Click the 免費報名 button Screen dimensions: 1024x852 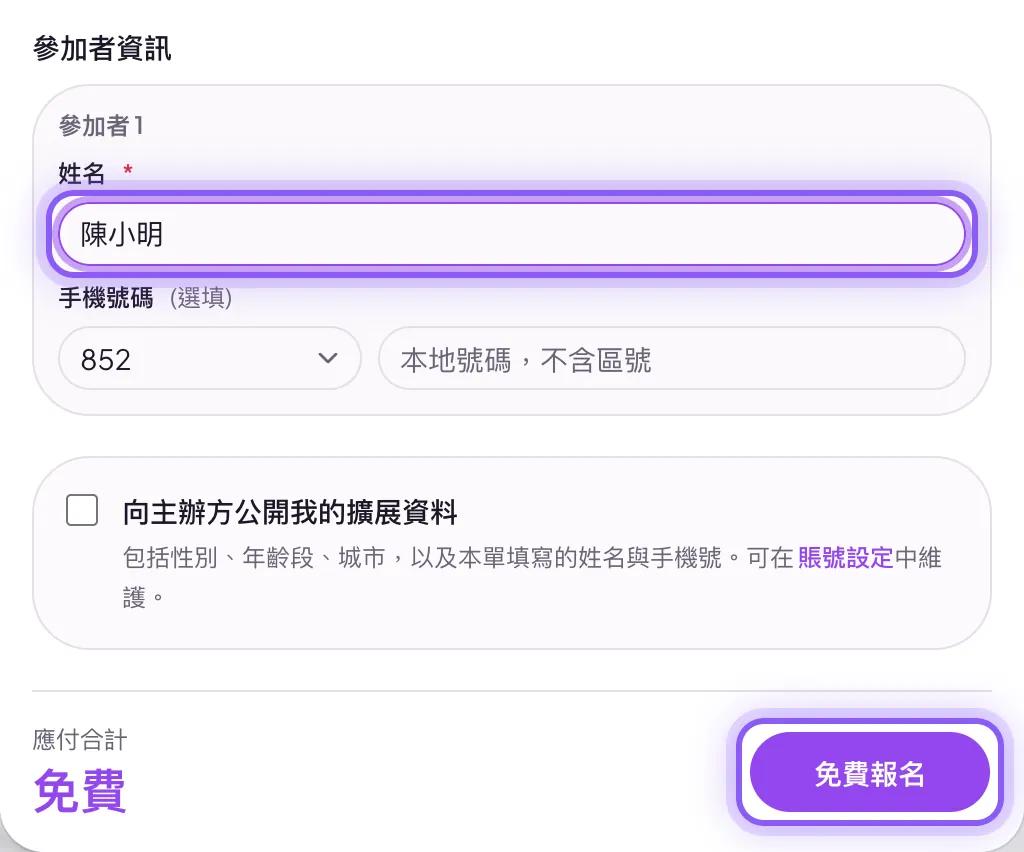point(869,772)
